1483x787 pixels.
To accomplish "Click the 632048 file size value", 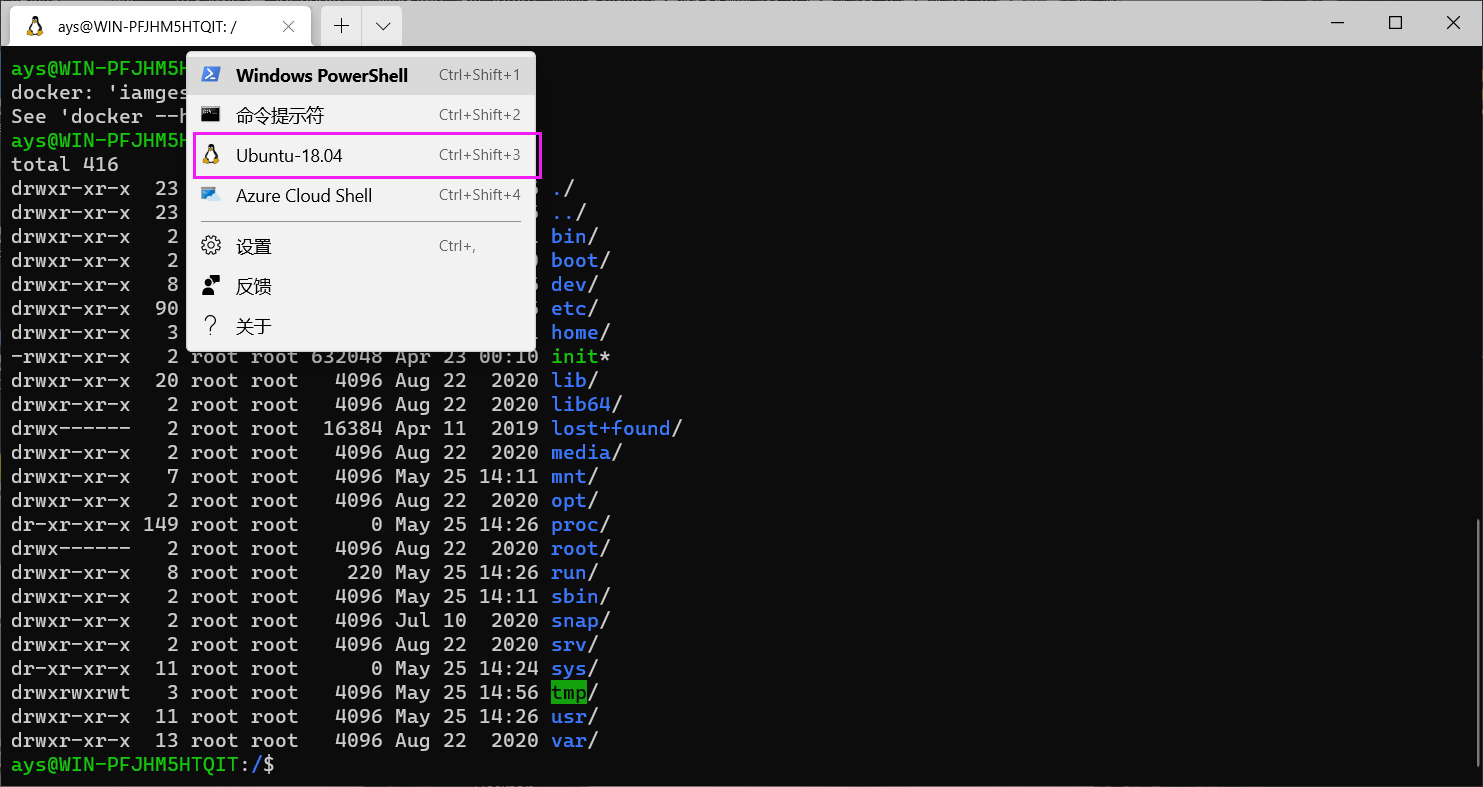I will [x=347, y=356].
